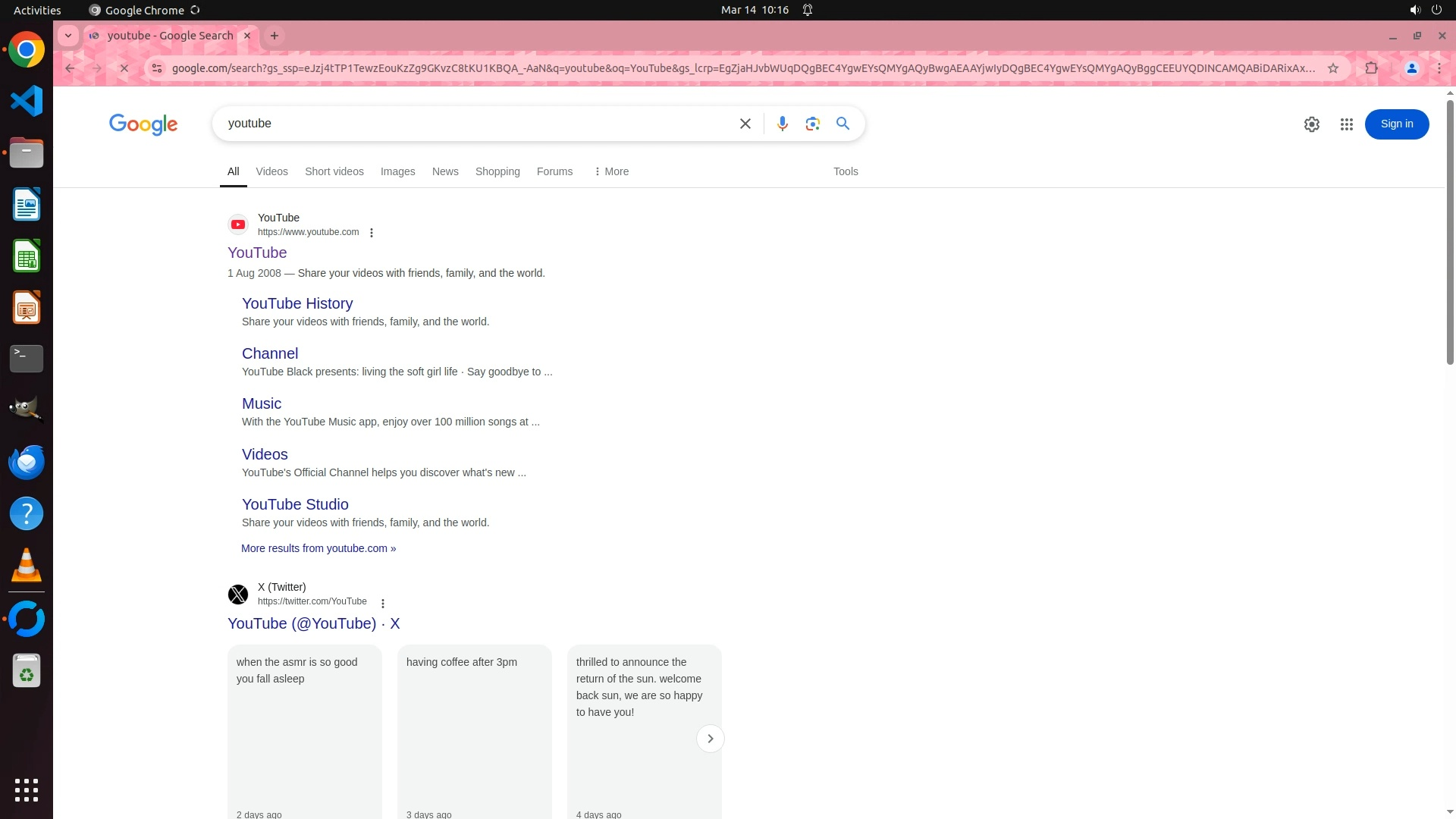
Task: Open Google quick settings gear
Action: tap(1311, 124)
